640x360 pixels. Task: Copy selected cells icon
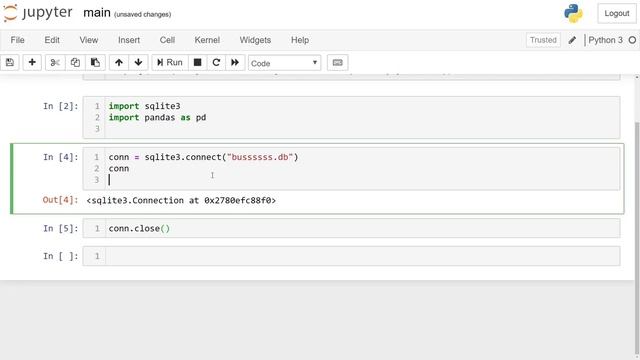75,62
